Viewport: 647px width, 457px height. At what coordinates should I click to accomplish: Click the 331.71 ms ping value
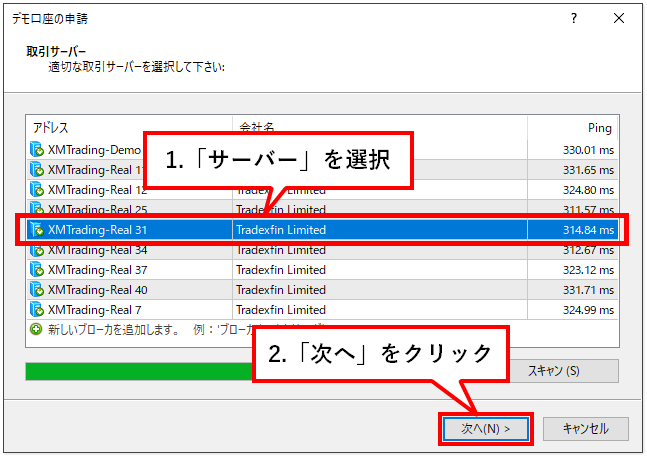click(588, 290)
